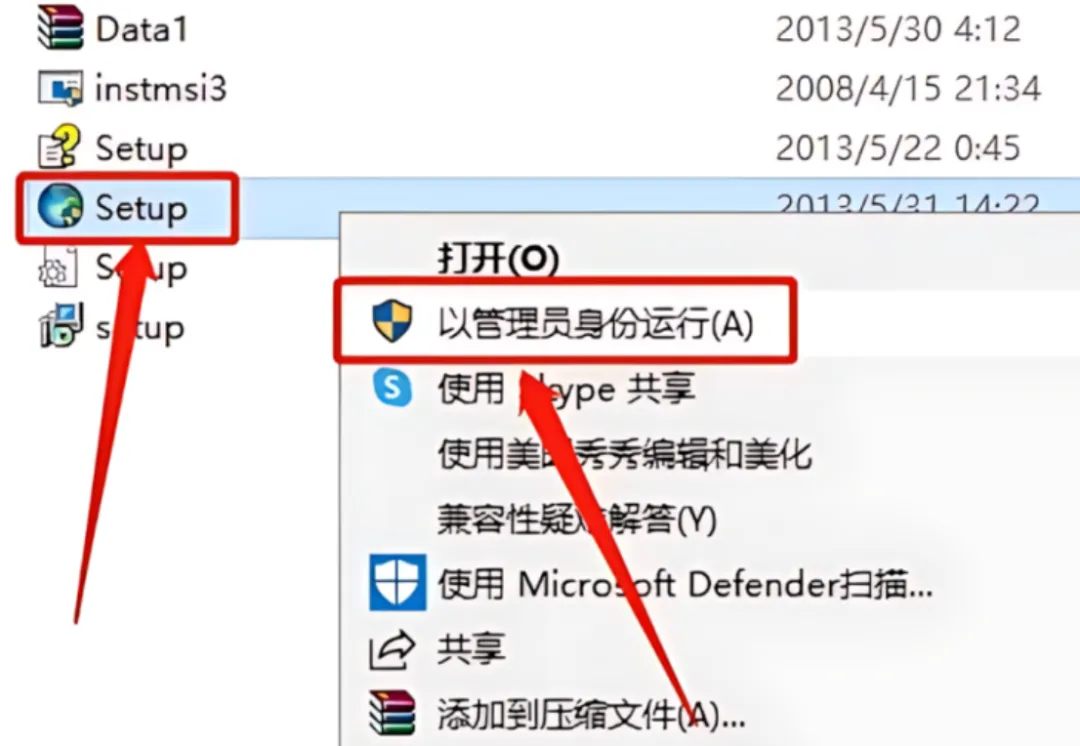Viewport: 1080px width, 746px height.
Task: Choose 使用 Microsoft Defender扫描
Action: [x=685, y=584]
